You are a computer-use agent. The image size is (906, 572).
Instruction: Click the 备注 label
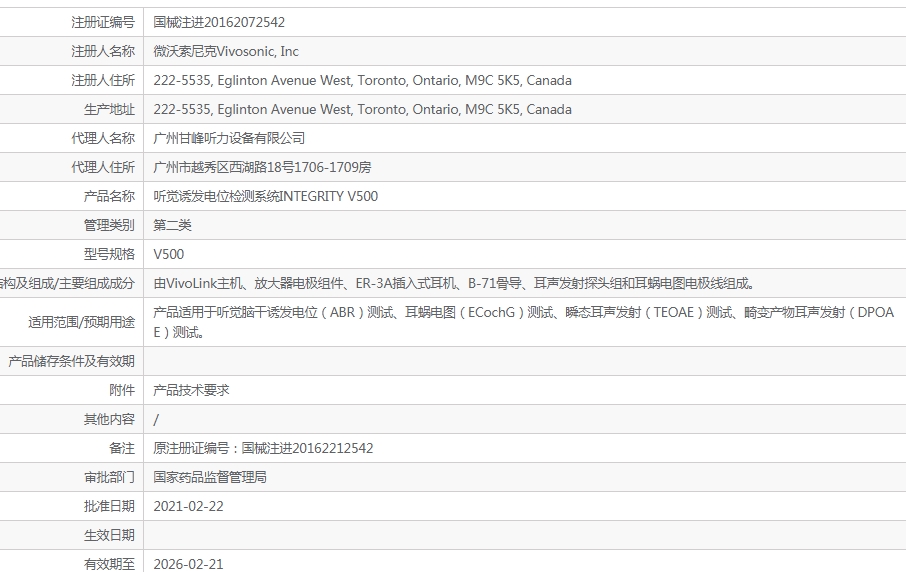coord(122,448)
